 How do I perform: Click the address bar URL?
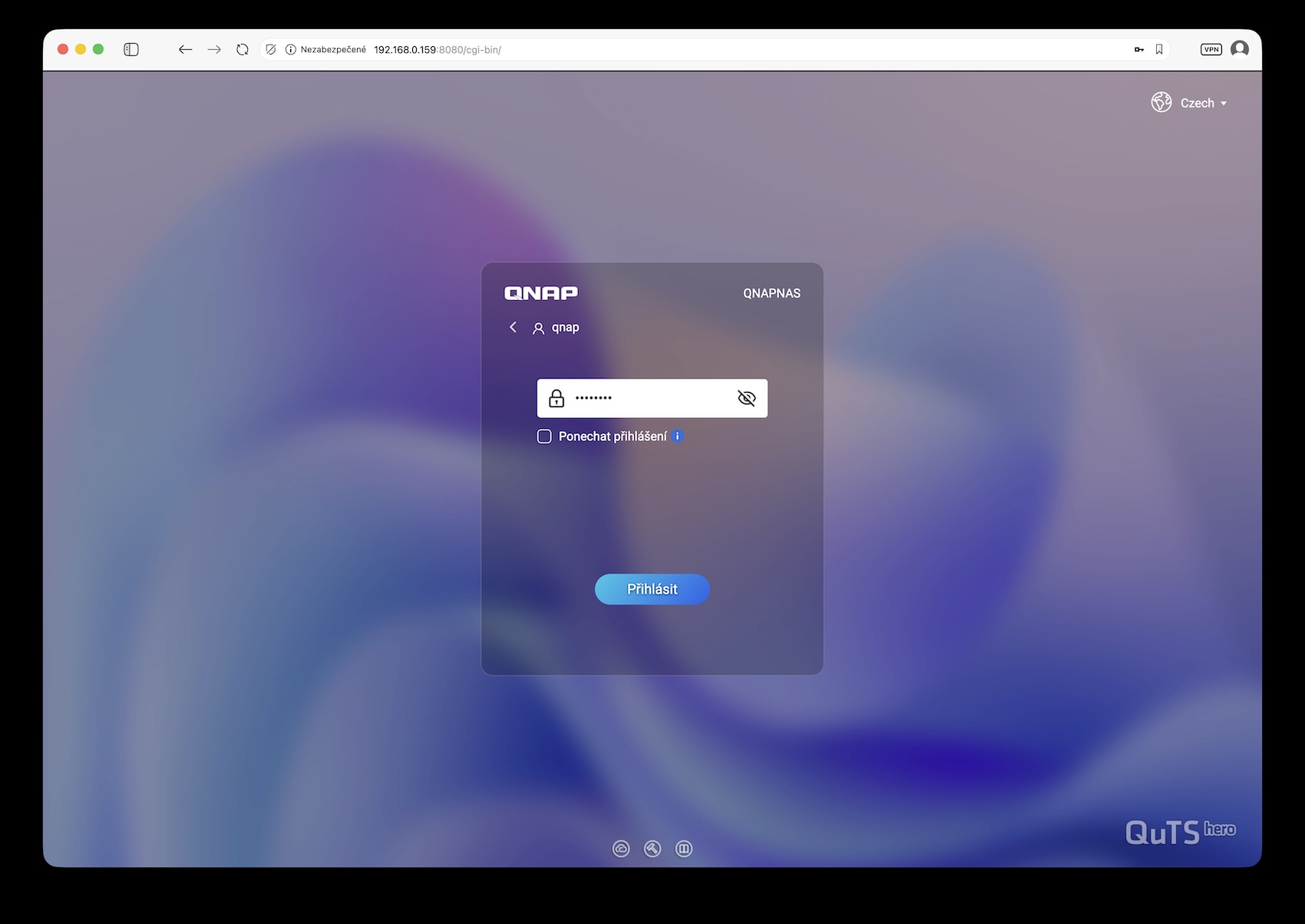[438, 49]
